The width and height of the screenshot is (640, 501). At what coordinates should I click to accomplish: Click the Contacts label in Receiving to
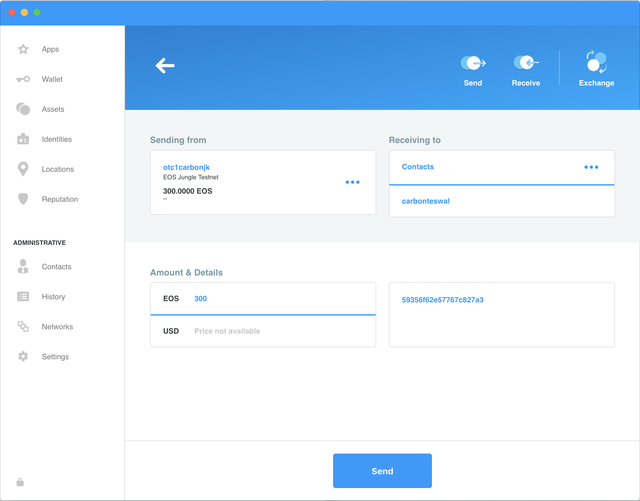[418, 167]
